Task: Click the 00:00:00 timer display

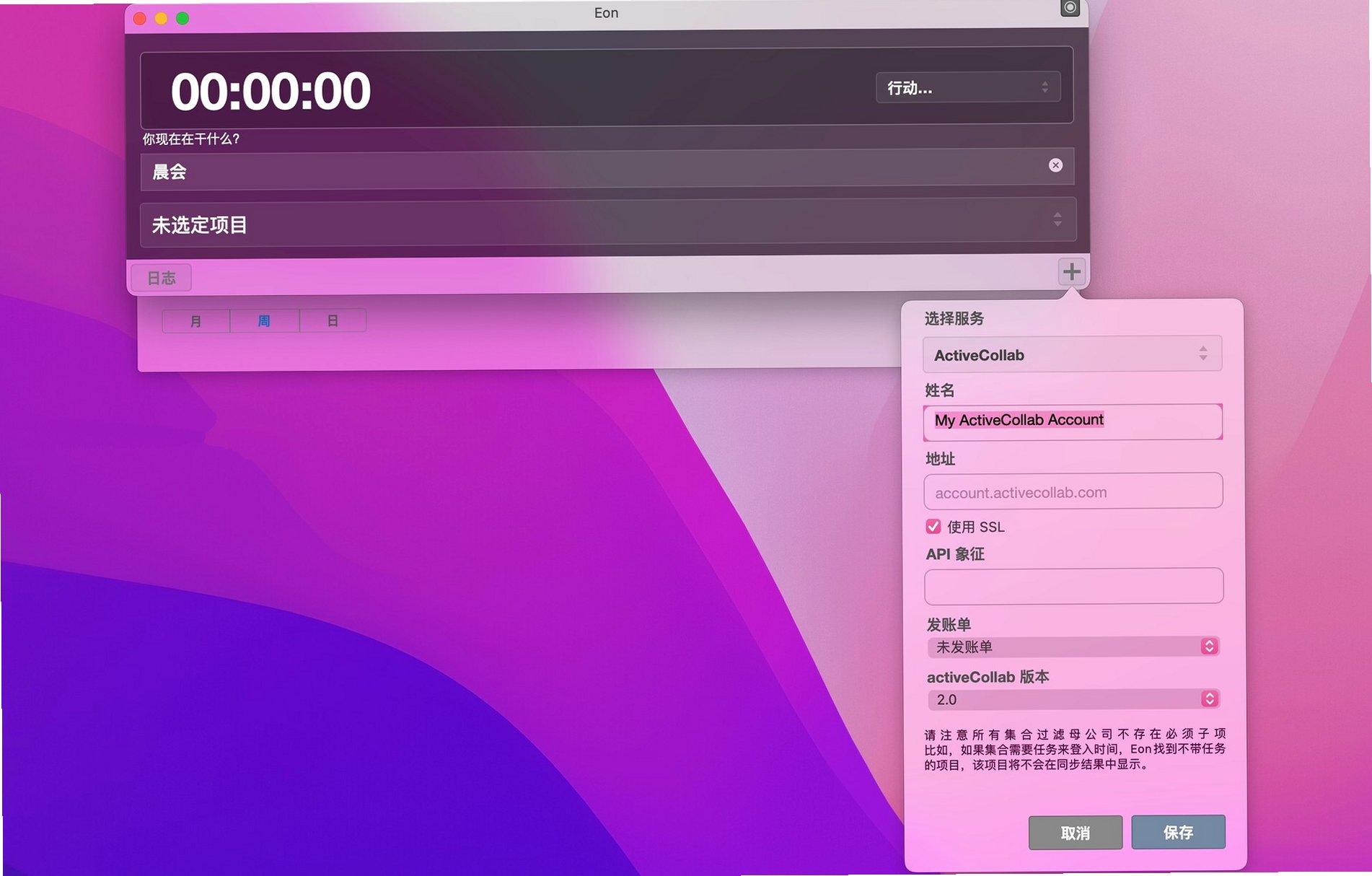Action: click(271, 92)
